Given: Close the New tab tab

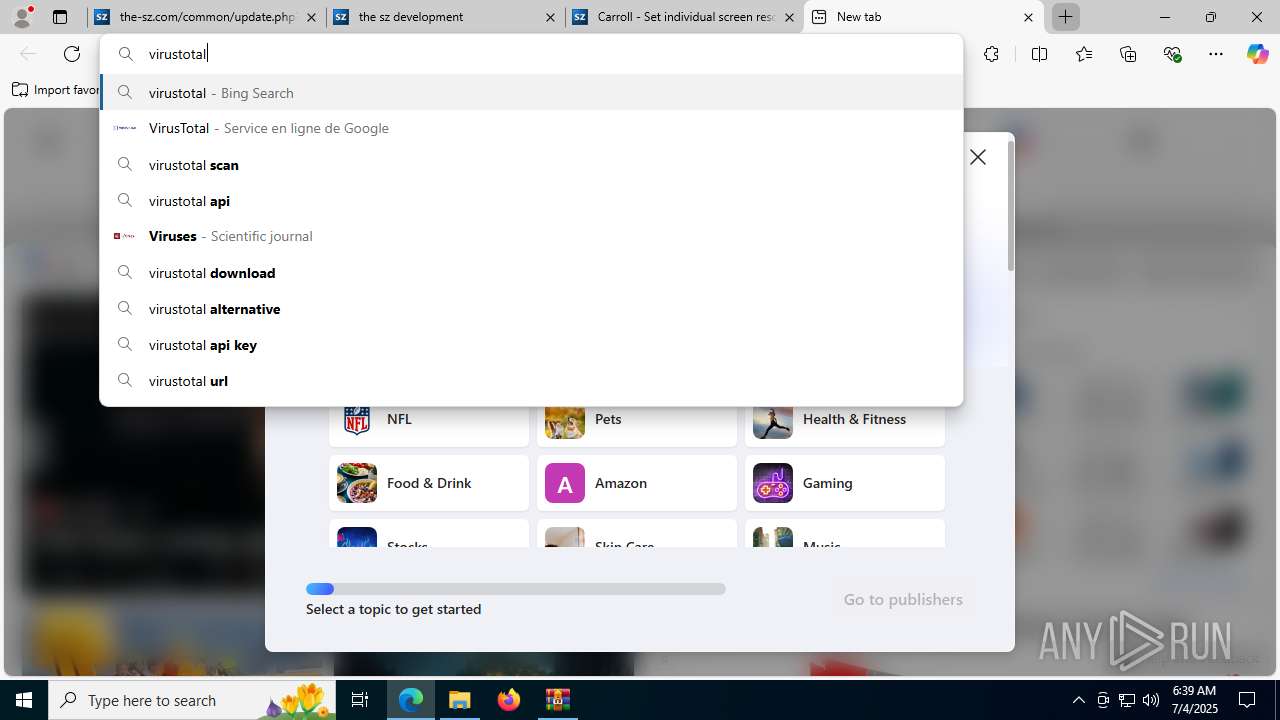Looking at the screenshot, I should click(x=1028, y=17).
